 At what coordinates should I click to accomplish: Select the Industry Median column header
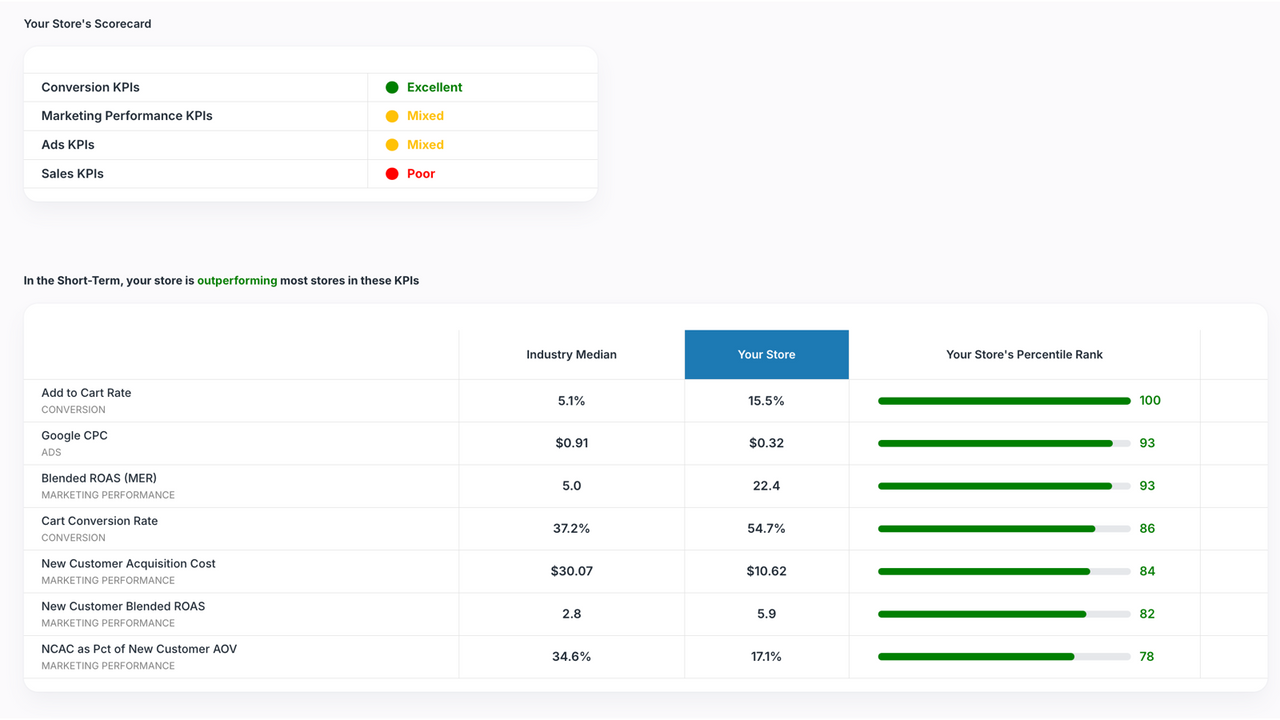571,354
